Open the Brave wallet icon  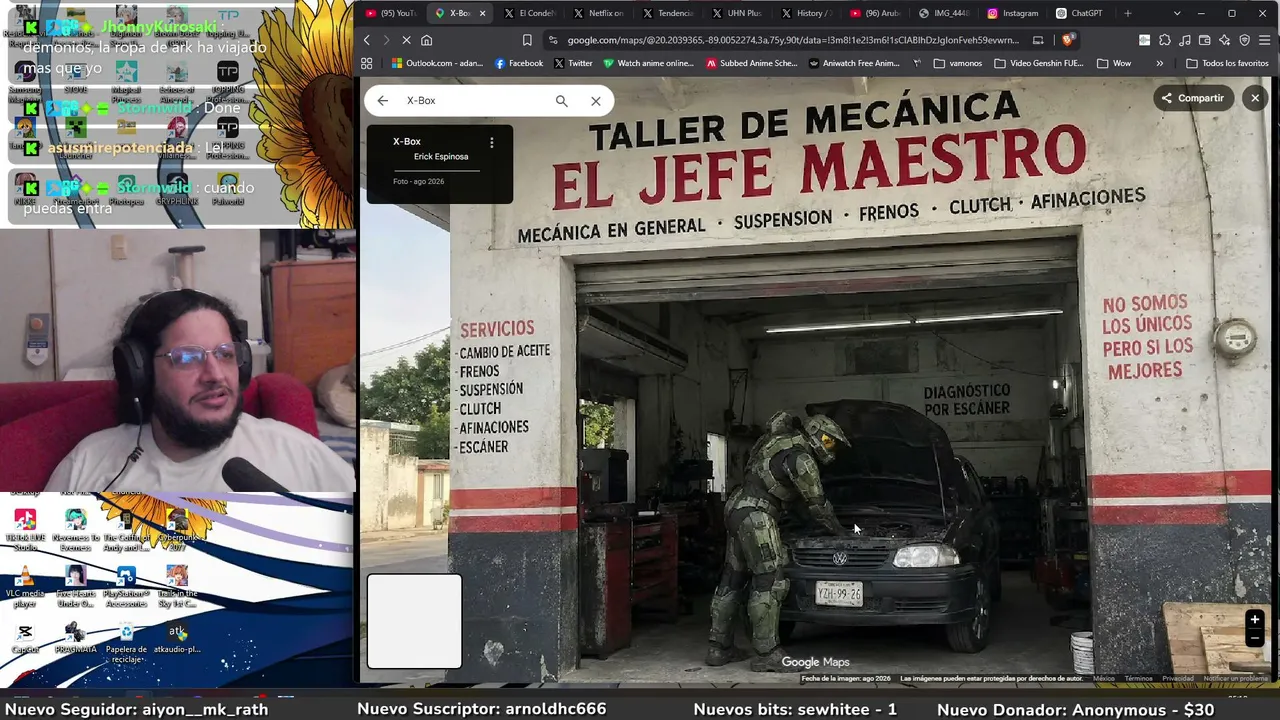[1204, 40]
